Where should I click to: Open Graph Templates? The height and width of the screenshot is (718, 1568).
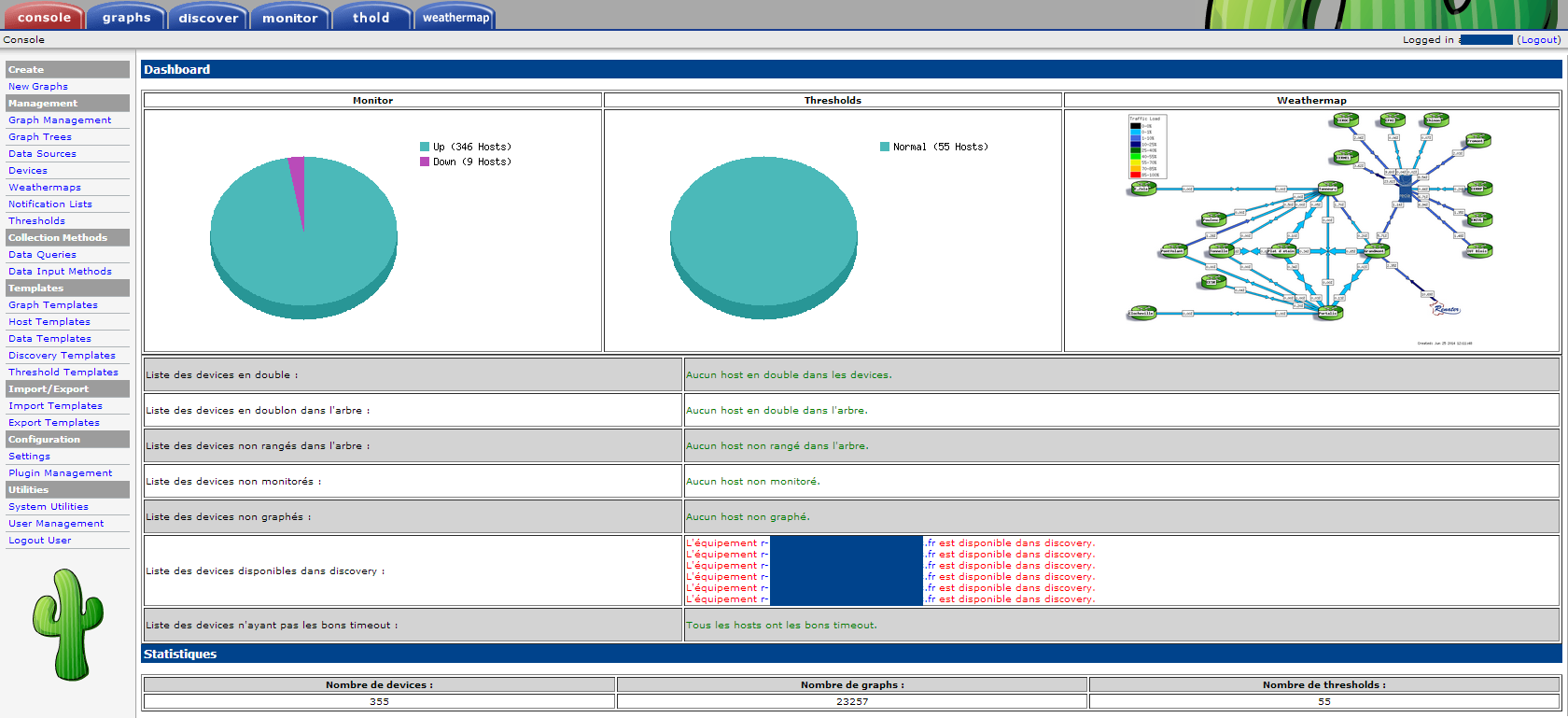pos(53,304)
